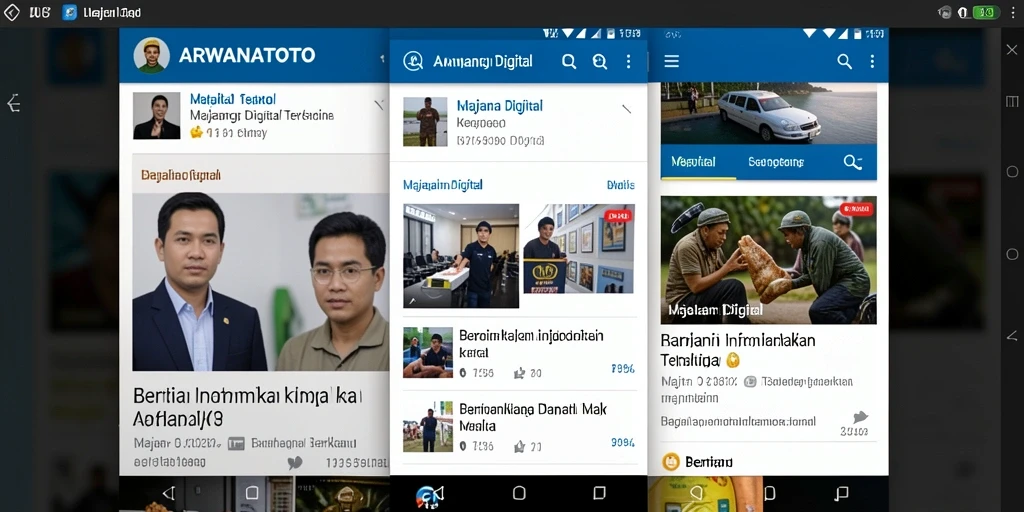The height and width of the screenshot is (512, 1024).
Task: Open the overflow menu in the Amuangi Digital header
Action: [x=628, y=61]
